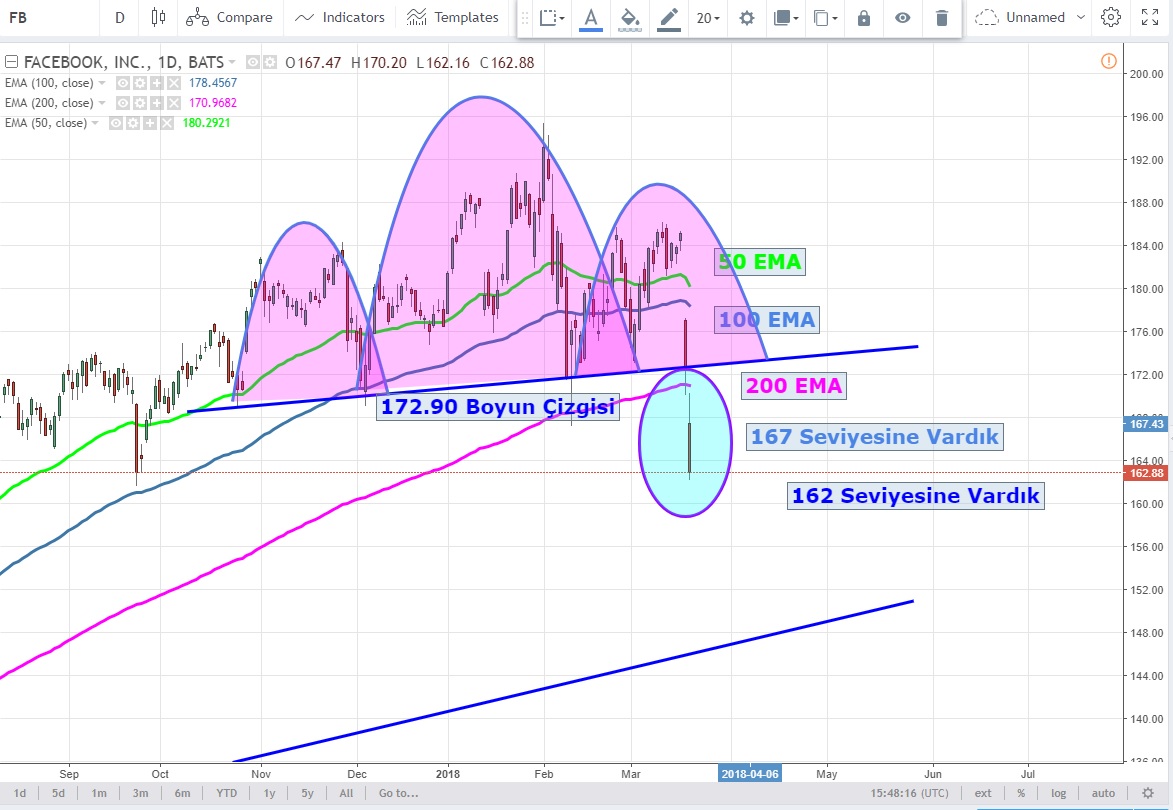Open the Templates menu
The width and height of the screenshot is (1173, 810).
click(453, 17)
